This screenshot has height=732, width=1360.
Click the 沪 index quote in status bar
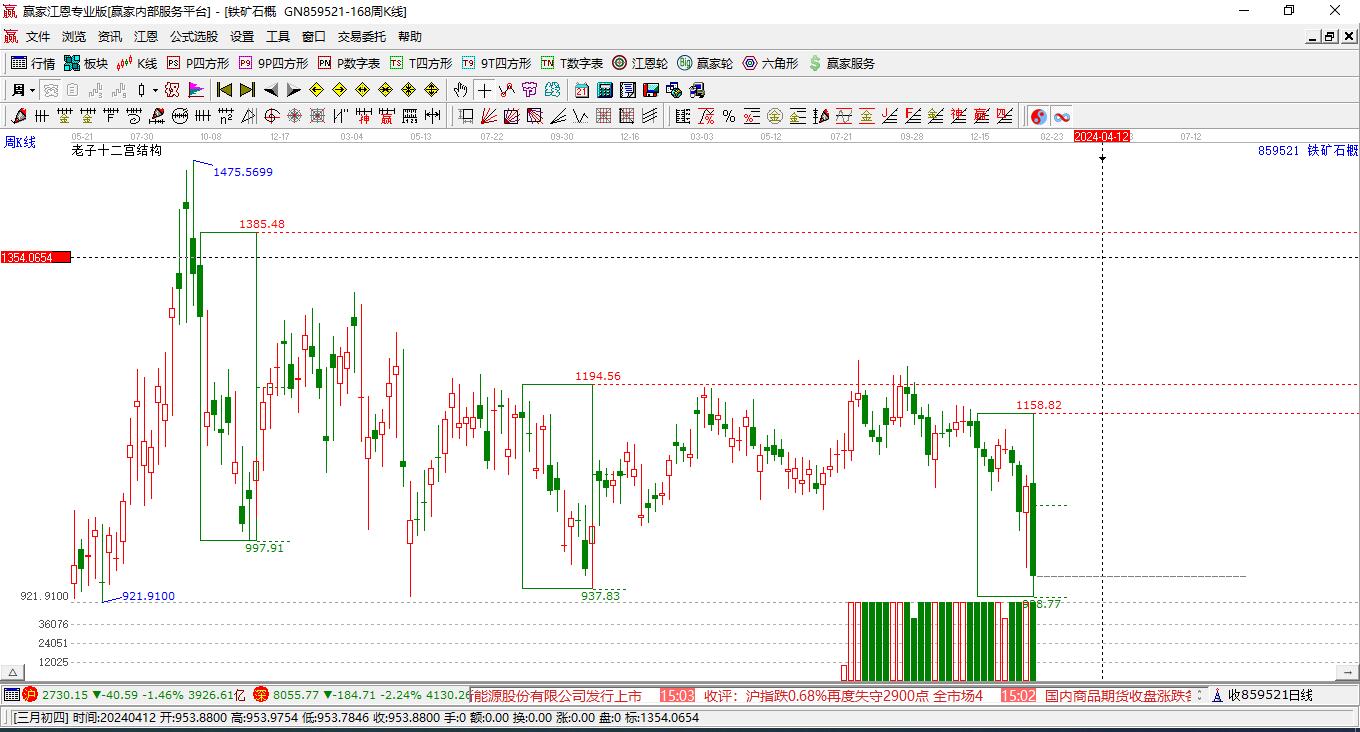(135, 695)
